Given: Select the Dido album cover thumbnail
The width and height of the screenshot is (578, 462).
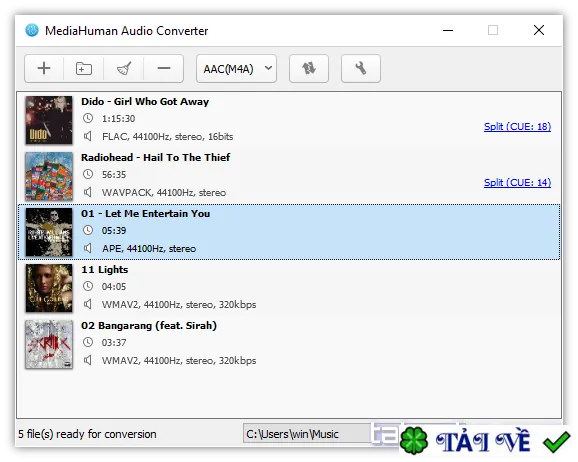Looking at the screenshot, I should pyautogui.click(x=49, y=120).
